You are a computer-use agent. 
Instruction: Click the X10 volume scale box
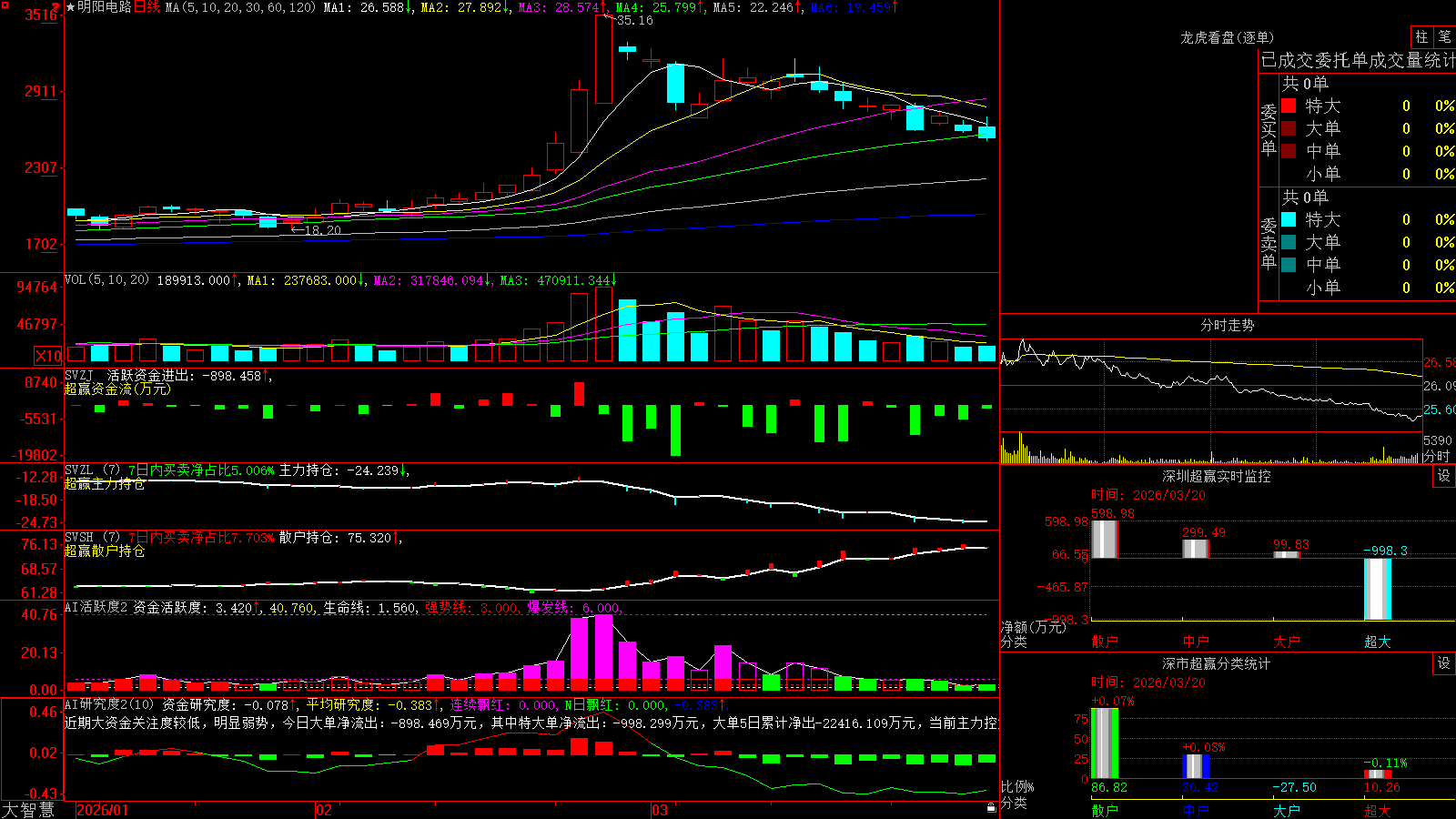[48, 356]
